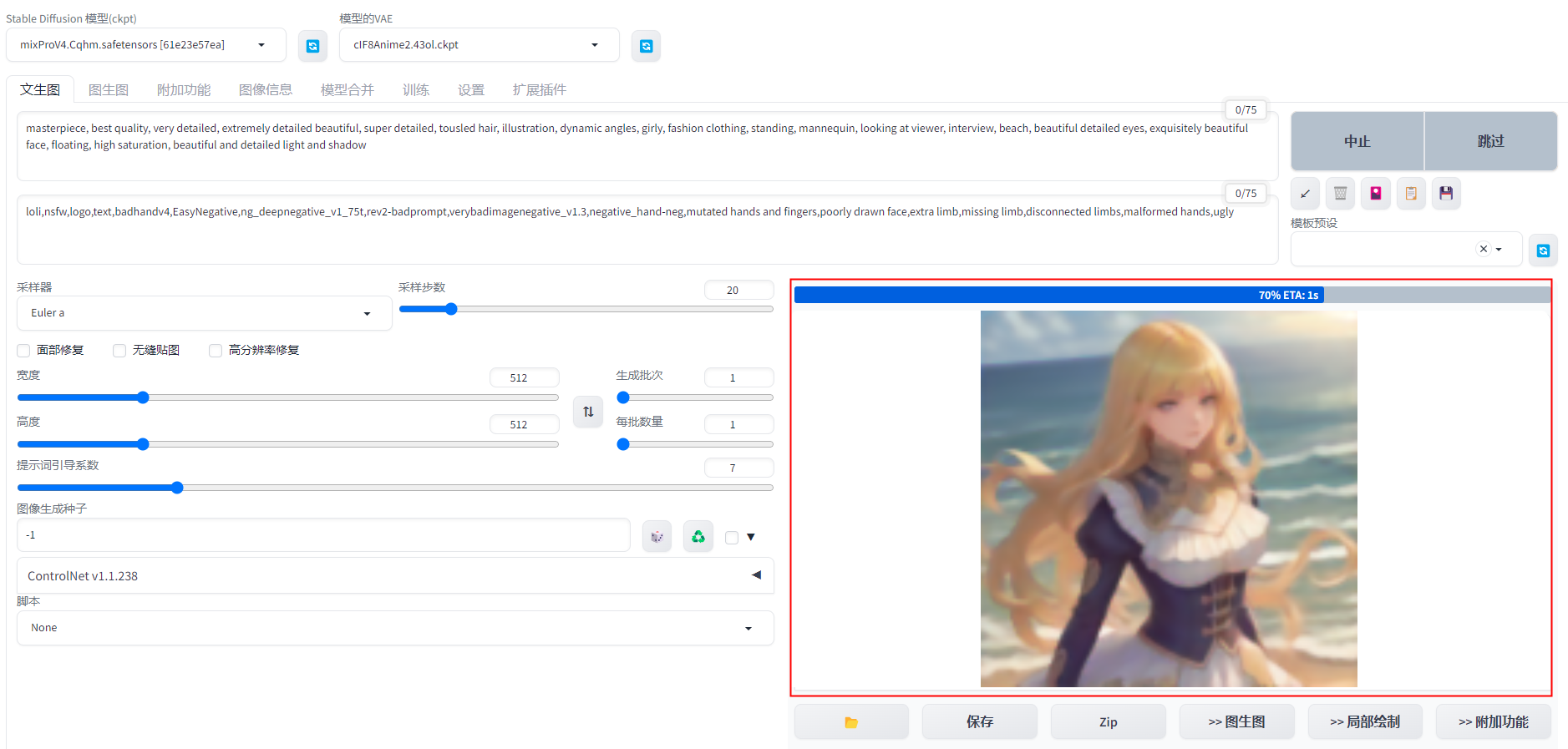Expand the ControlNet v1.1.238 panel
The image size is (1568, 749).
click(395, 575)
